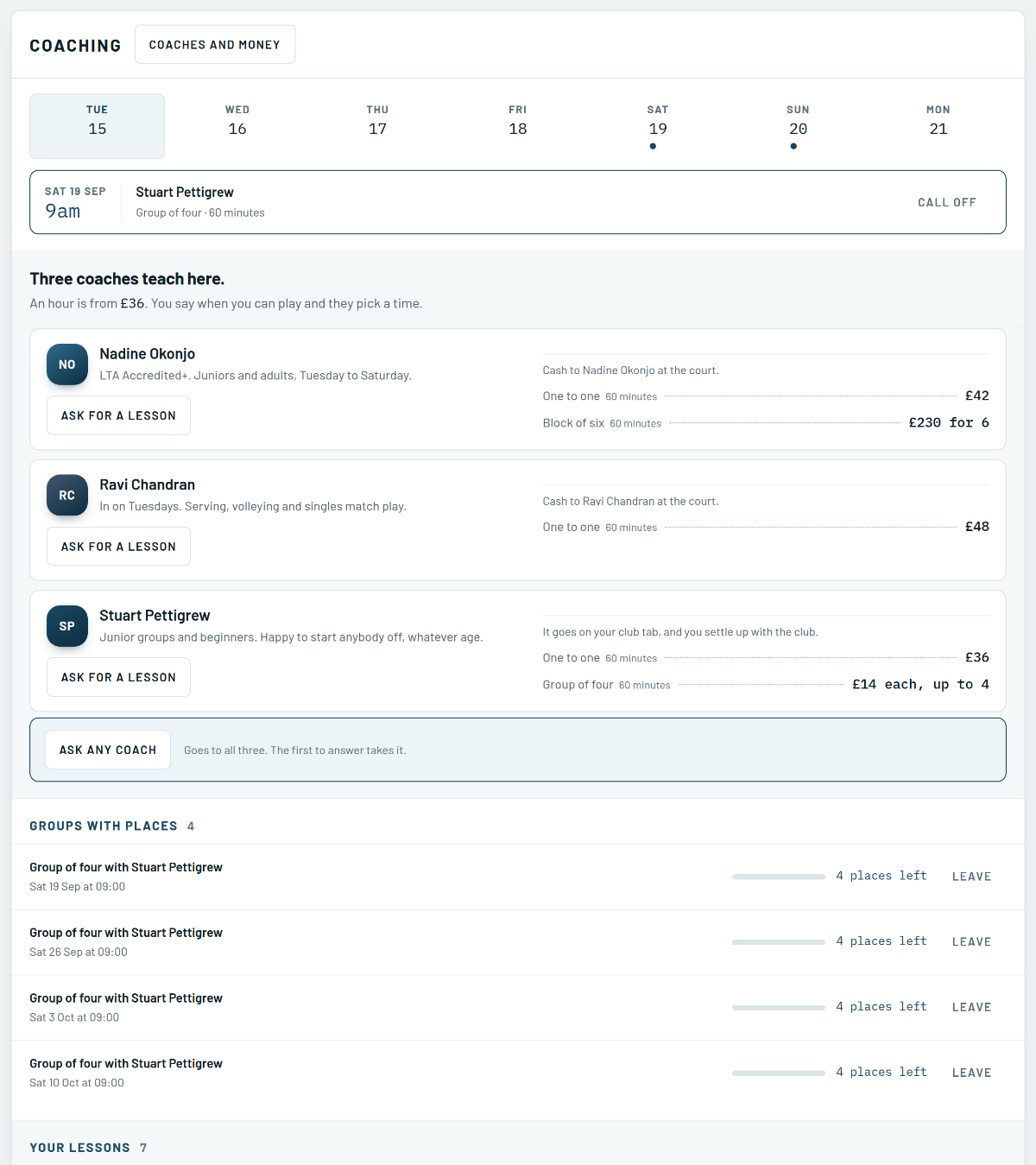
Task: Leave the Sat 19 Sep group
Action: pyautogui.click(x=972, y=877)
